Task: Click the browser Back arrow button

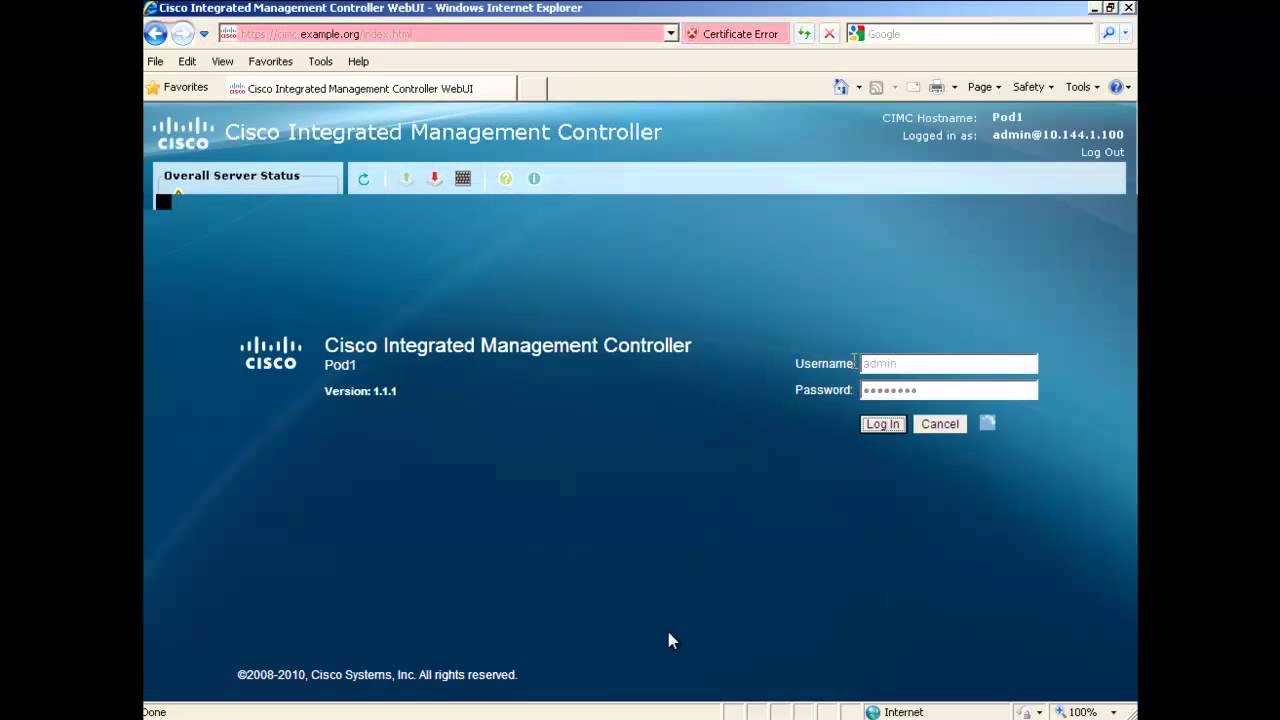Action: 156,34
